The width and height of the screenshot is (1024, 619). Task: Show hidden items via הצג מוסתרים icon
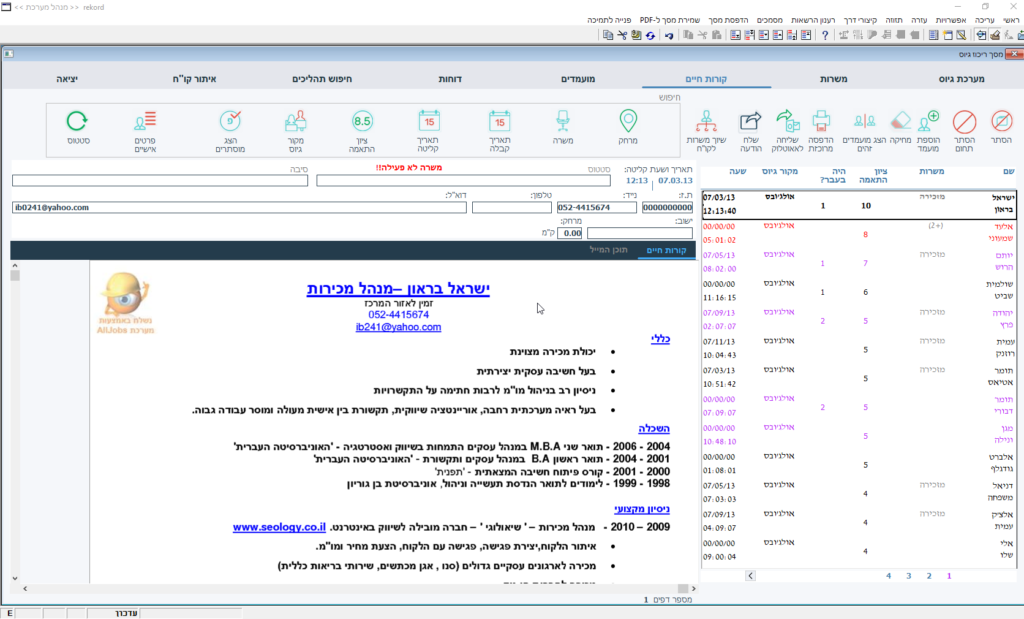[230, 121]
